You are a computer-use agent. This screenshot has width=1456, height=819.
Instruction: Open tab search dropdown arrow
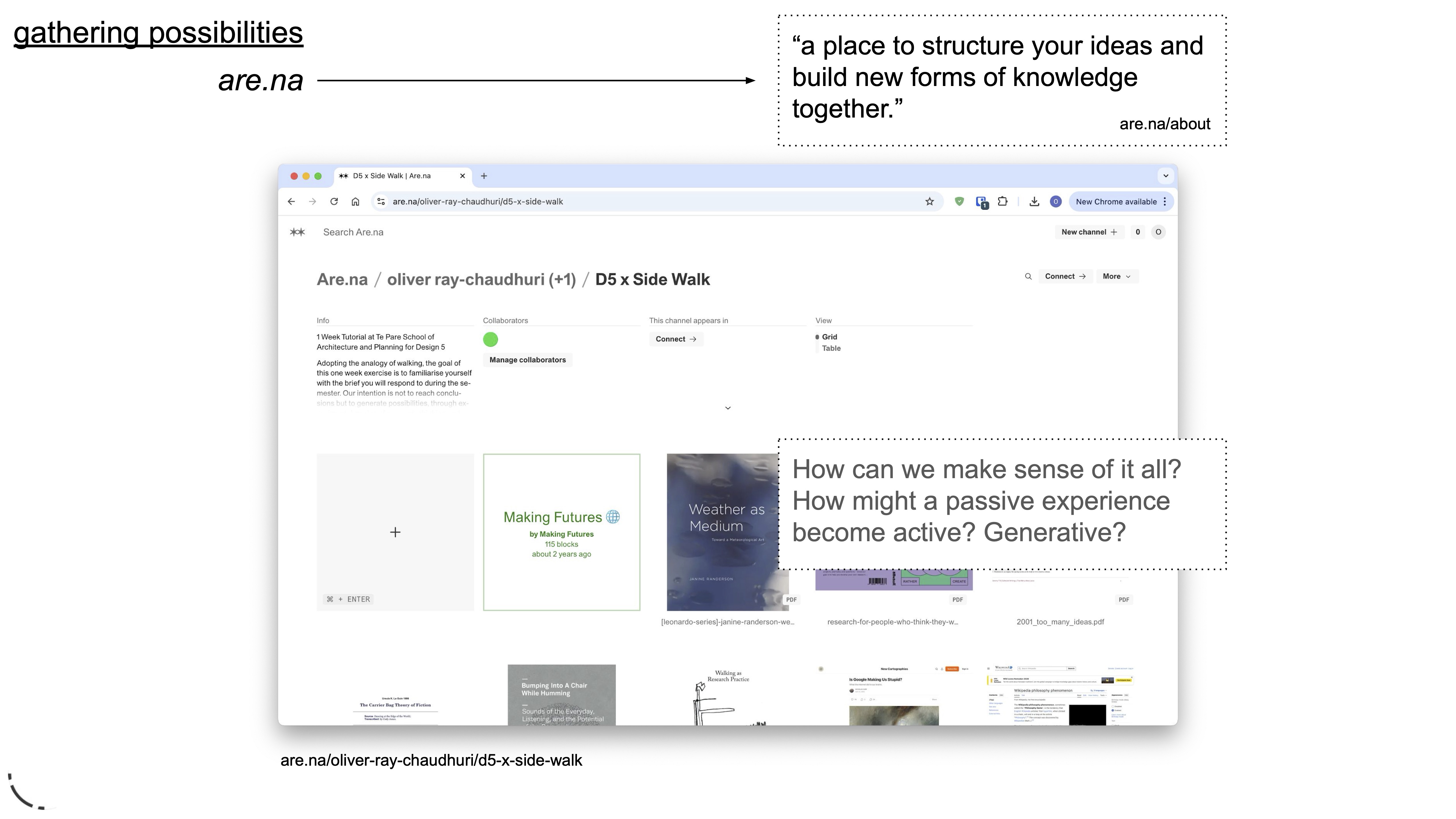pos(1165,176)
